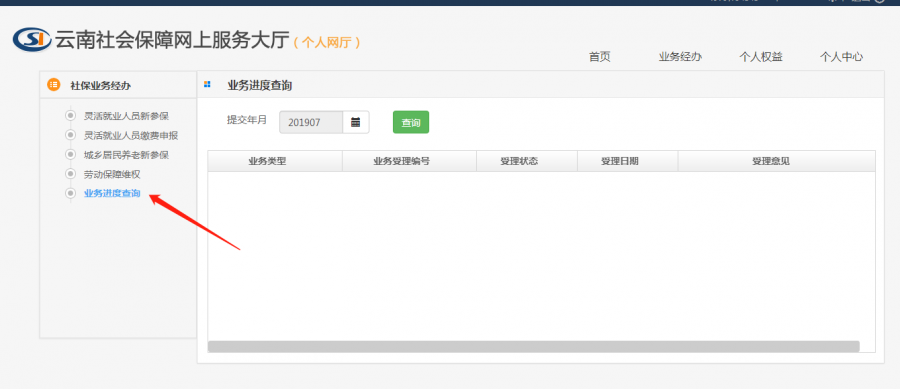This screenshot has width=900, height=389.
Task: Select bullet next to 业务进度查询
Action: 71,193
